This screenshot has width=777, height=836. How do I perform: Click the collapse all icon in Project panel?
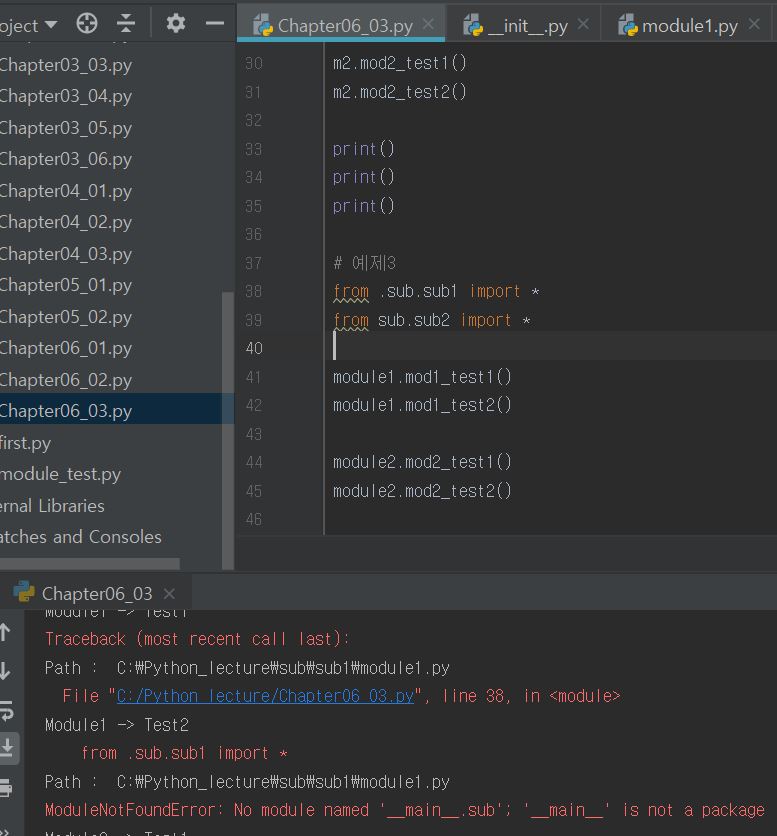click(126, 23)
